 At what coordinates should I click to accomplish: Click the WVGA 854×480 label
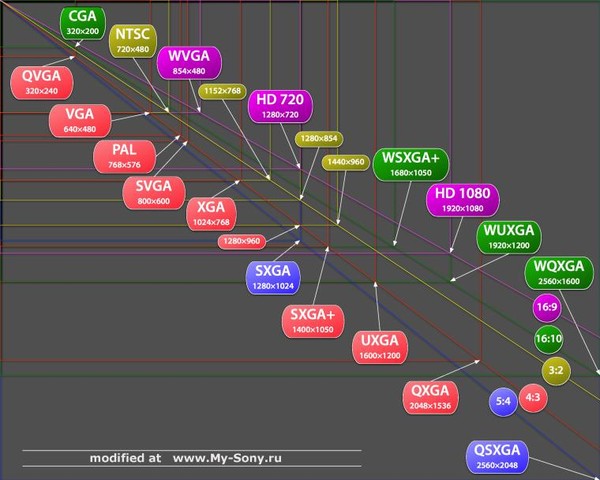pos(189,63)
